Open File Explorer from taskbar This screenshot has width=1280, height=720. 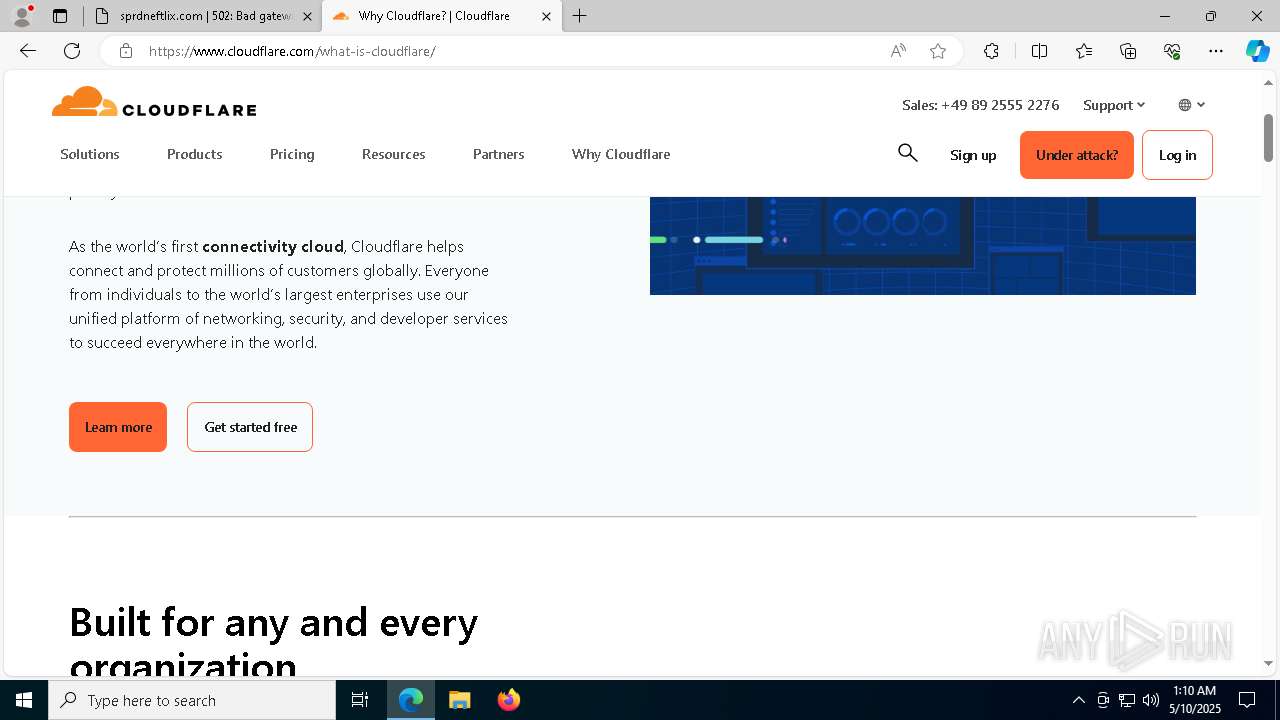tap(459, 700)
